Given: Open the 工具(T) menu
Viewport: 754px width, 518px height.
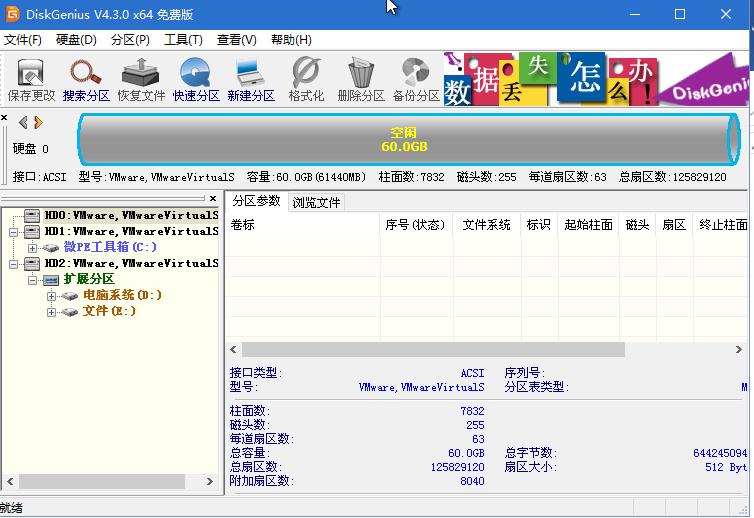Looking at the screenshot, I should (183, 40).
